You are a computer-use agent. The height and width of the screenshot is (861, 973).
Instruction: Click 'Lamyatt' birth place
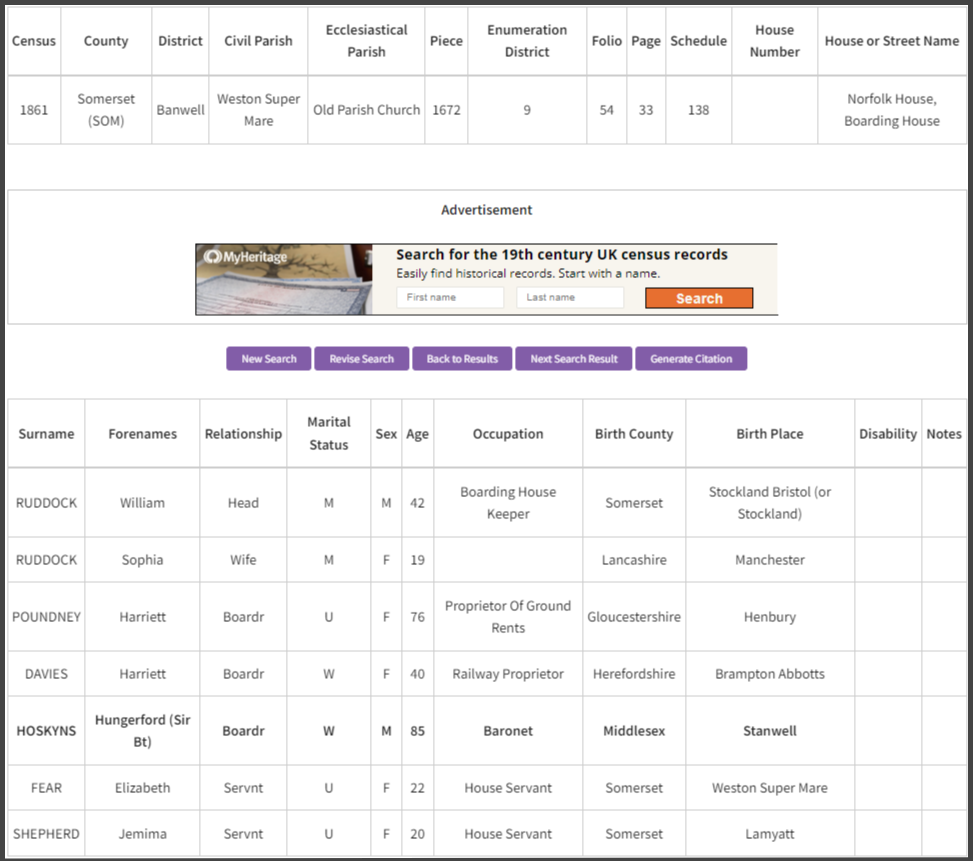coord(770,834)
